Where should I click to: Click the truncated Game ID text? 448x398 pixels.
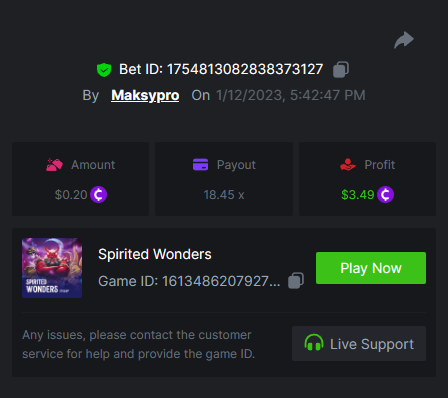189,281
